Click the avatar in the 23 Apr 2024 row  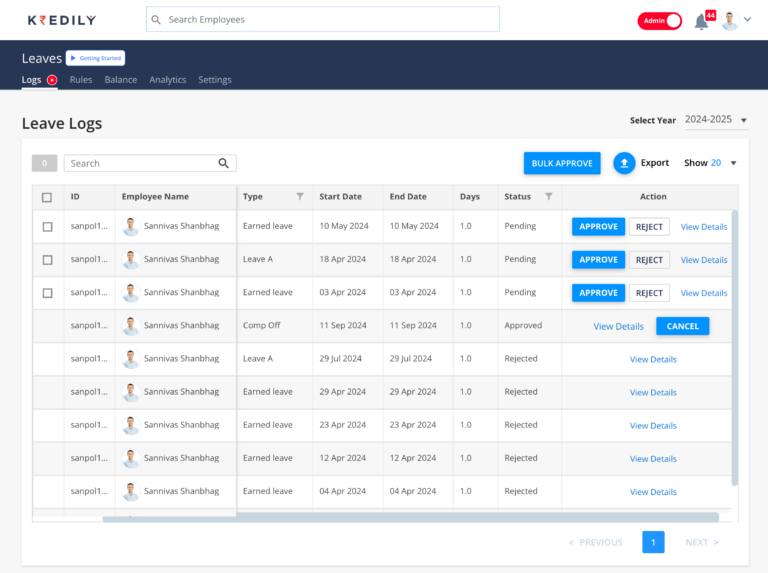coord(131,425)
